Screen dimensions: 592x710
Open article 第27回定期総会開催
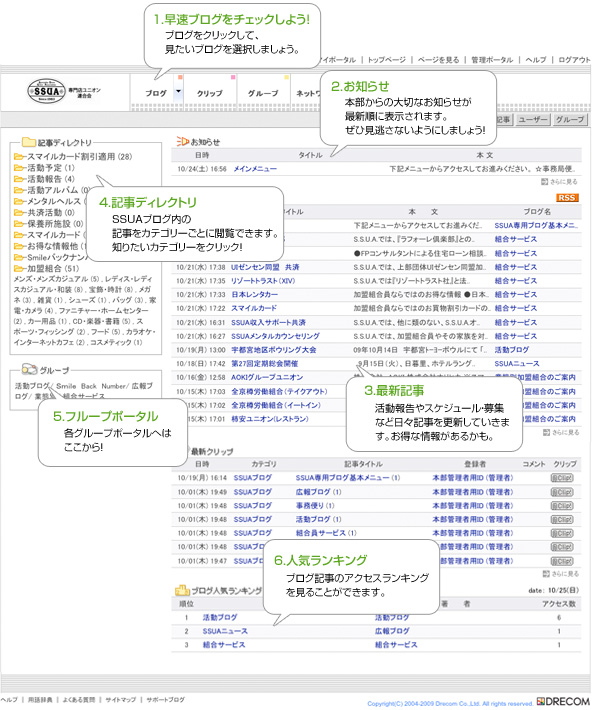[x=265, y=364]
